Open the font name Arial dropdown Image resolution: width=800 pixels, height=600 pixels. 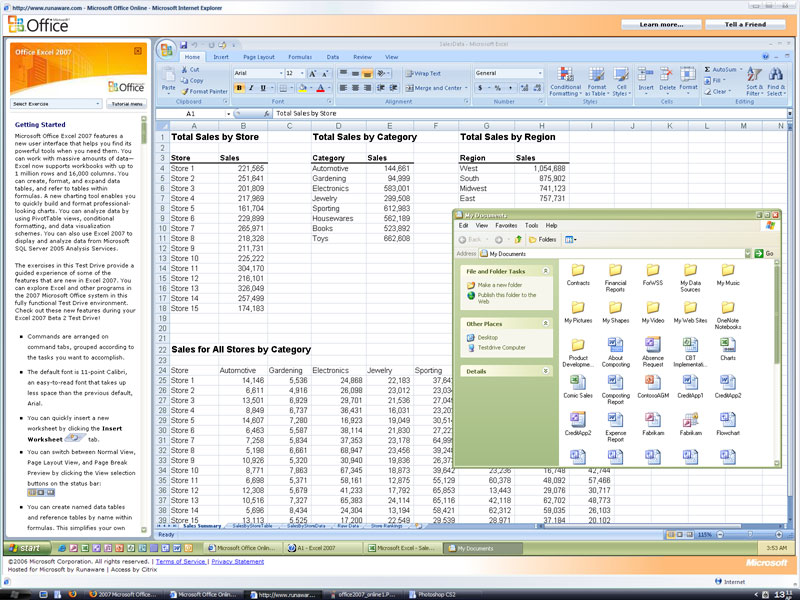(x=281, y=73)
